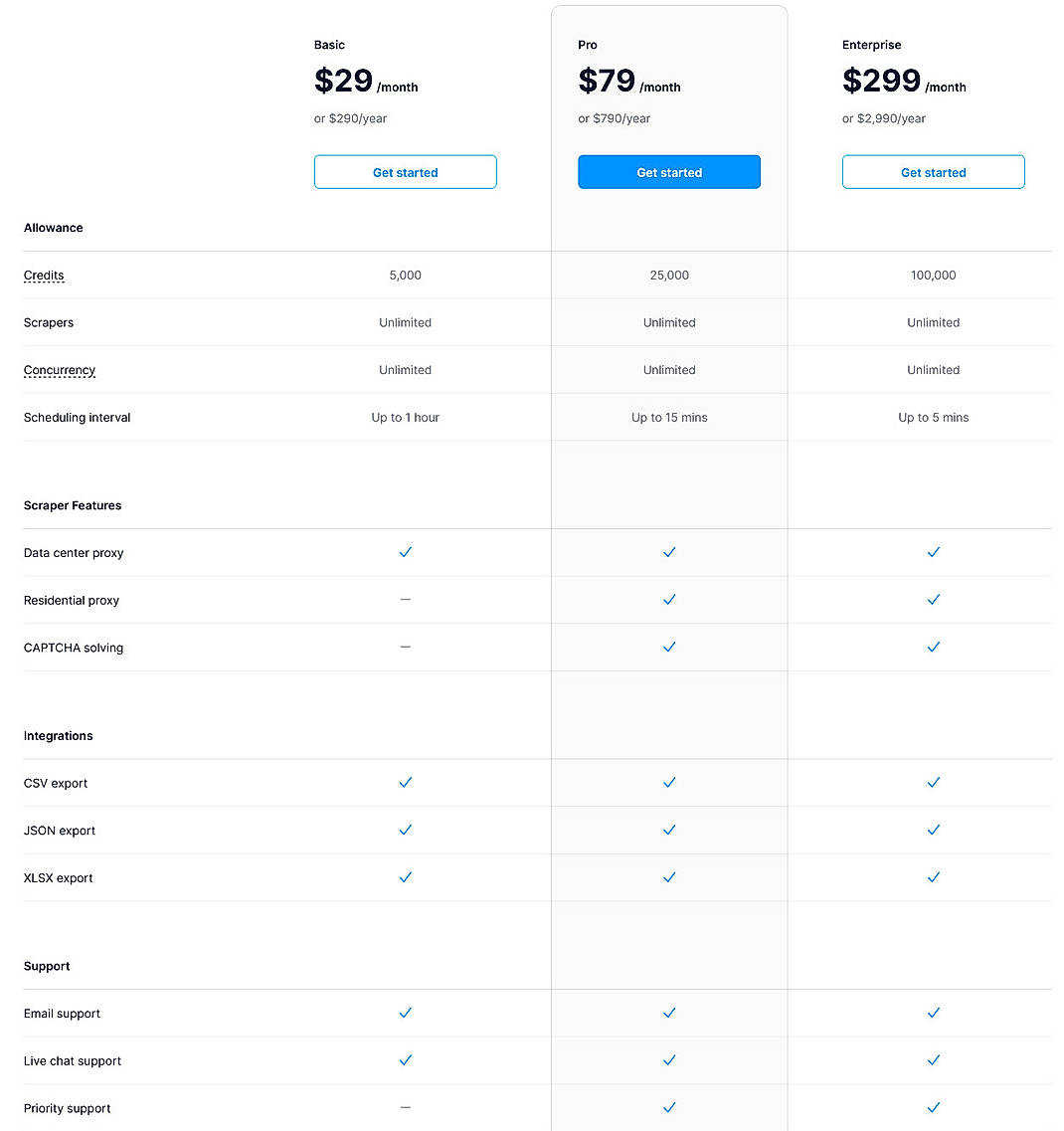
Task: Select the Pro plan JSON export checkmark
Action: point(669,830)
